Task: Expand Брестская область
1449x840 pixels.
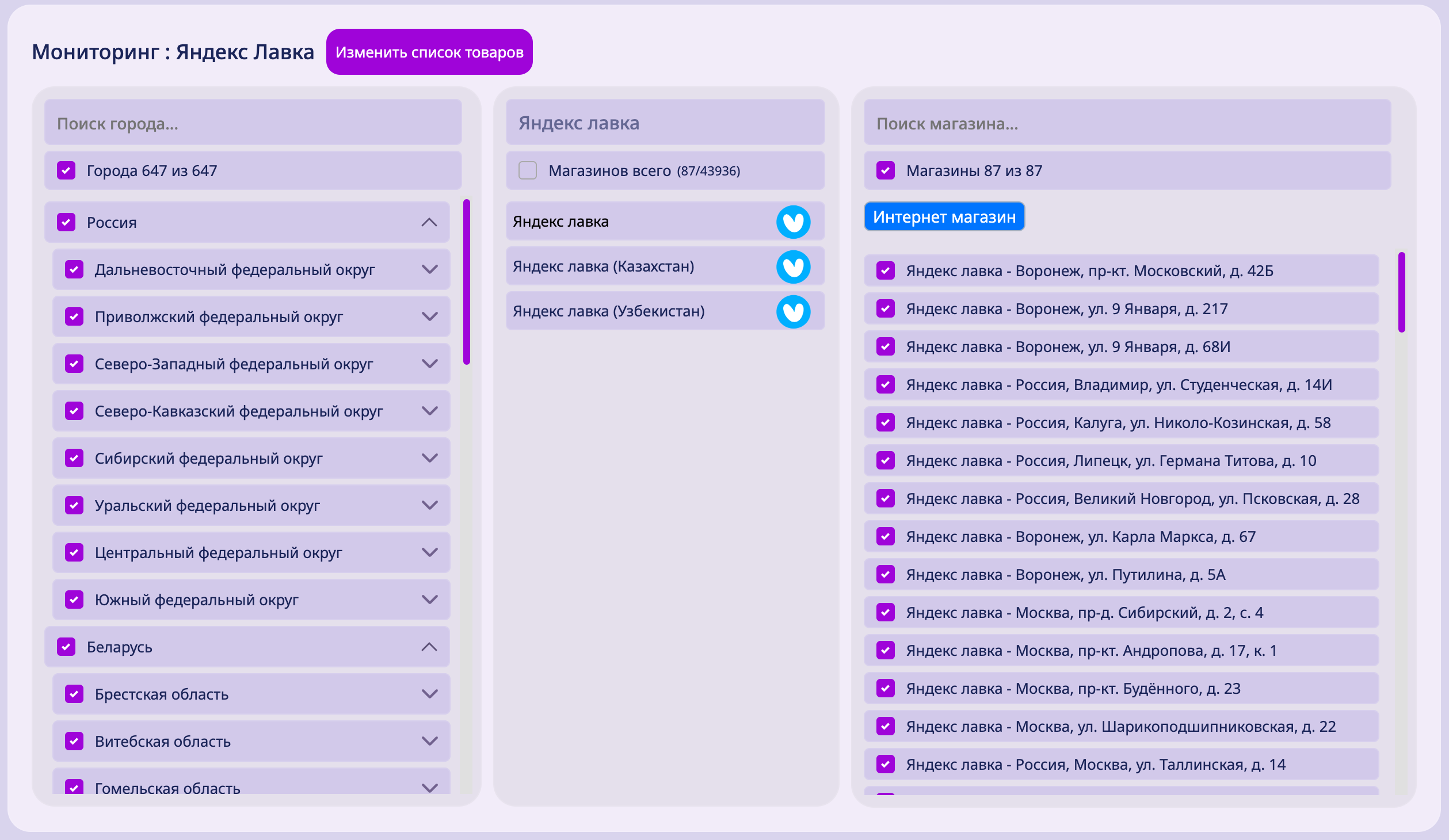Action: click(x=429, y=694)
